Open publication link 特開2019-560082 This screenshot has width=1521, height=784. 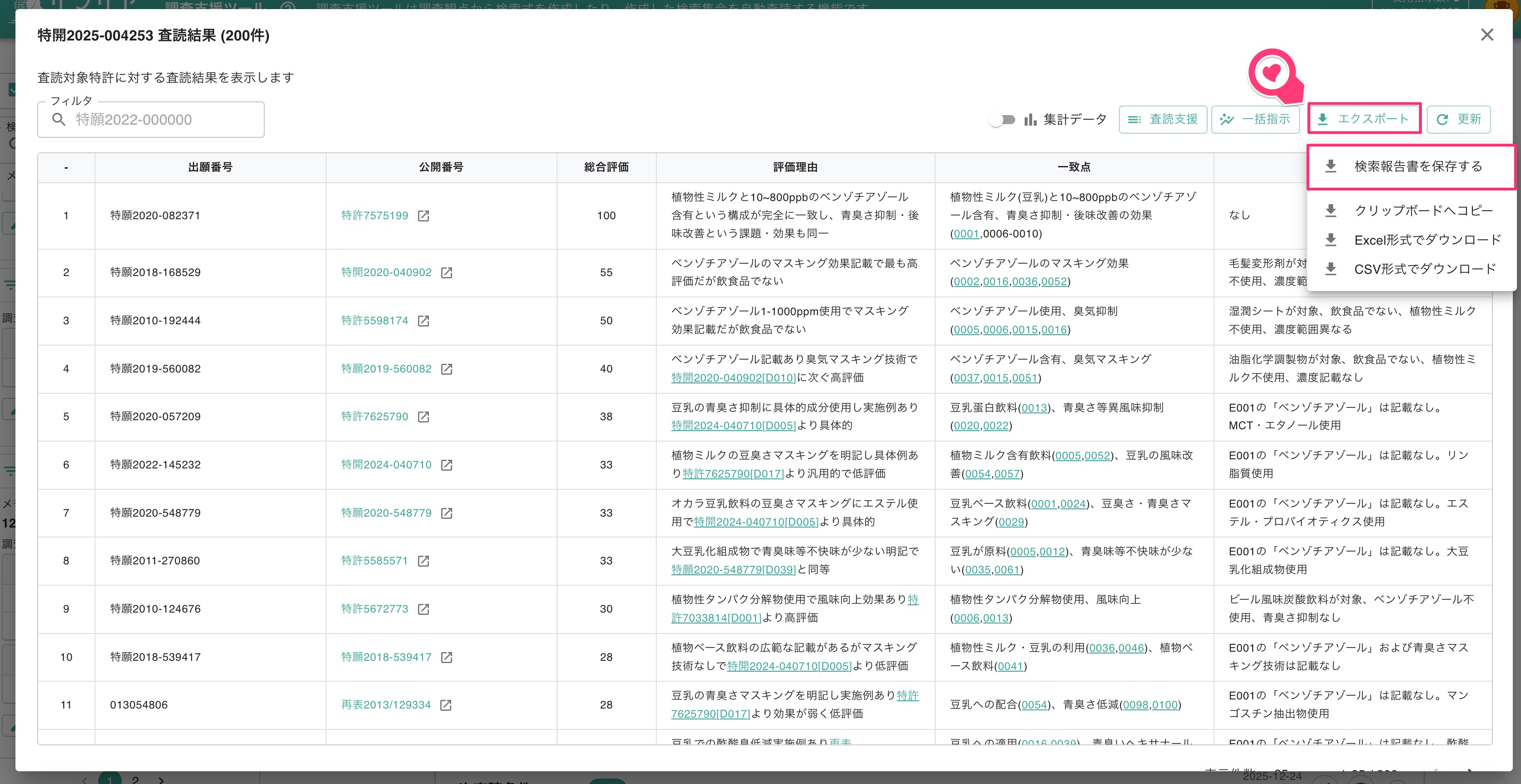(386, 368)
